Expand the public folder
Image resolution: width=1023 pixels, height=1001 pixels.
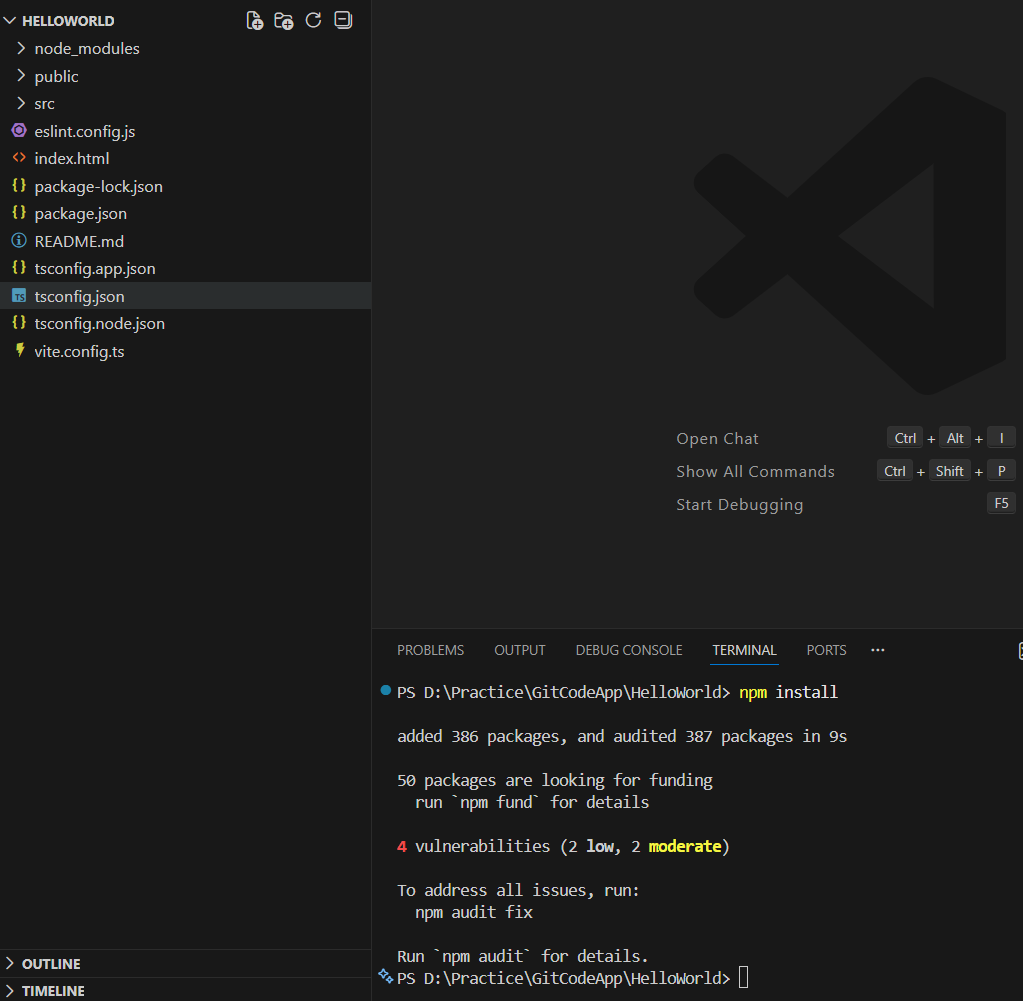coord(56,76)
